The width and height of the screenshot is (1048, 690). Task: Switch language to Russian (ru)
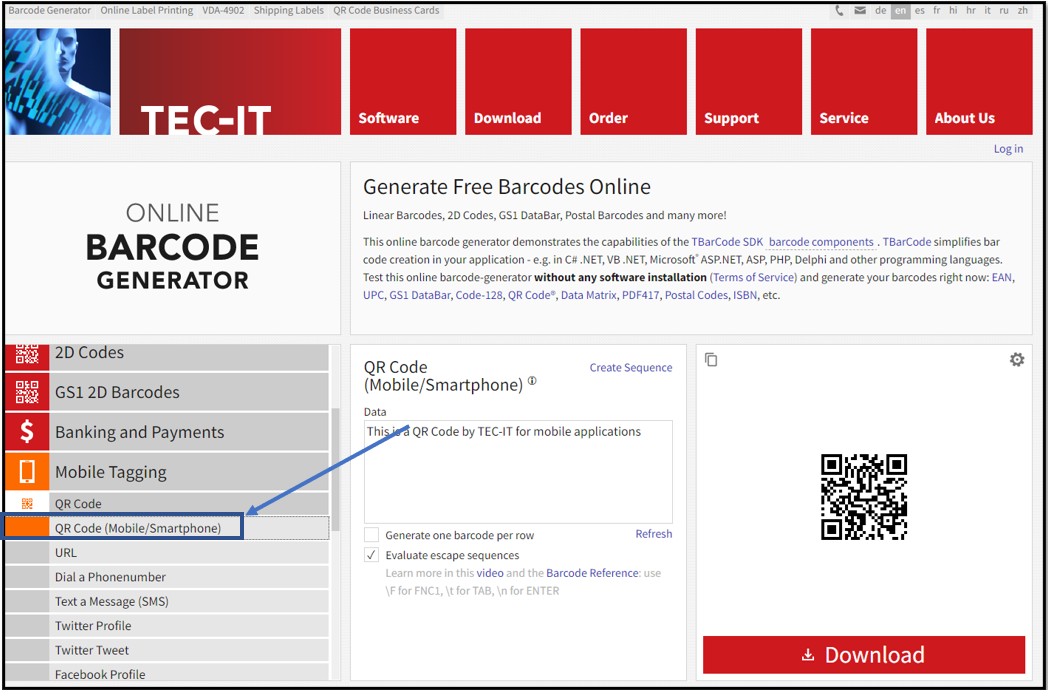tap(1004, 11)
